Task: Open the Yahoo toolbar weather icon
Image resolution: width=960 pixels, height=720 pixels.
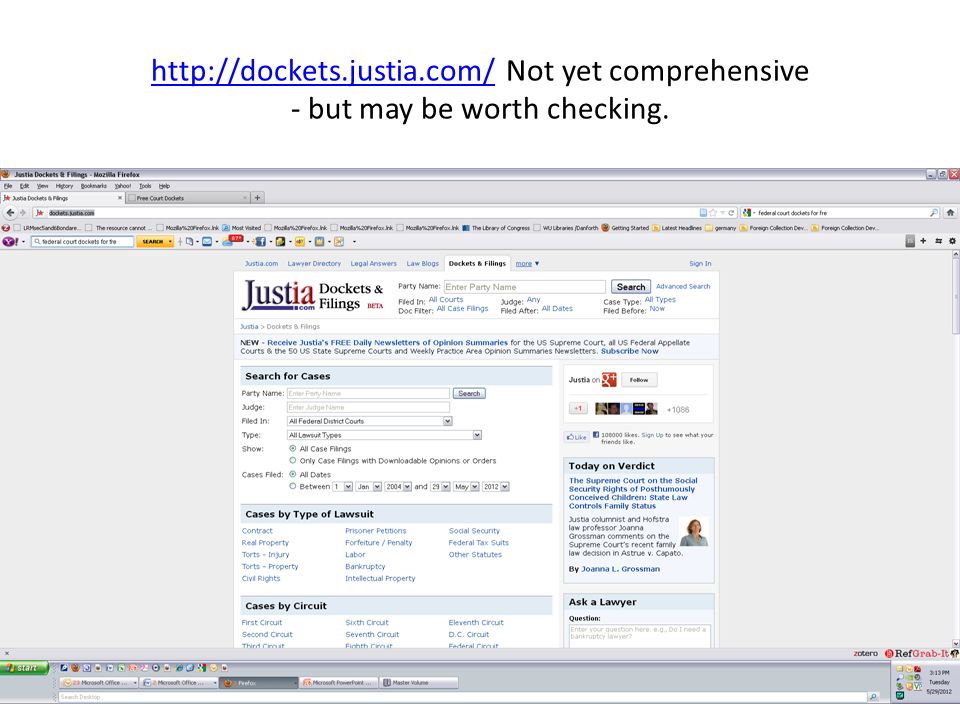Action: tap(233, 241)
